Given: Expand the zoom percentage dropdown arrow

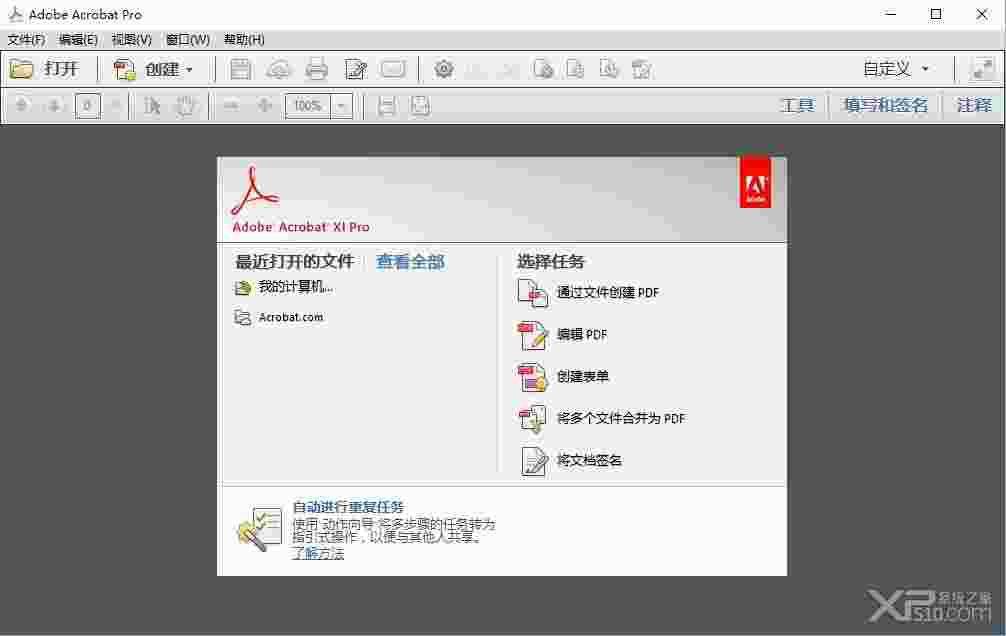Looking at the screenshot, I should tap(341, 106).
